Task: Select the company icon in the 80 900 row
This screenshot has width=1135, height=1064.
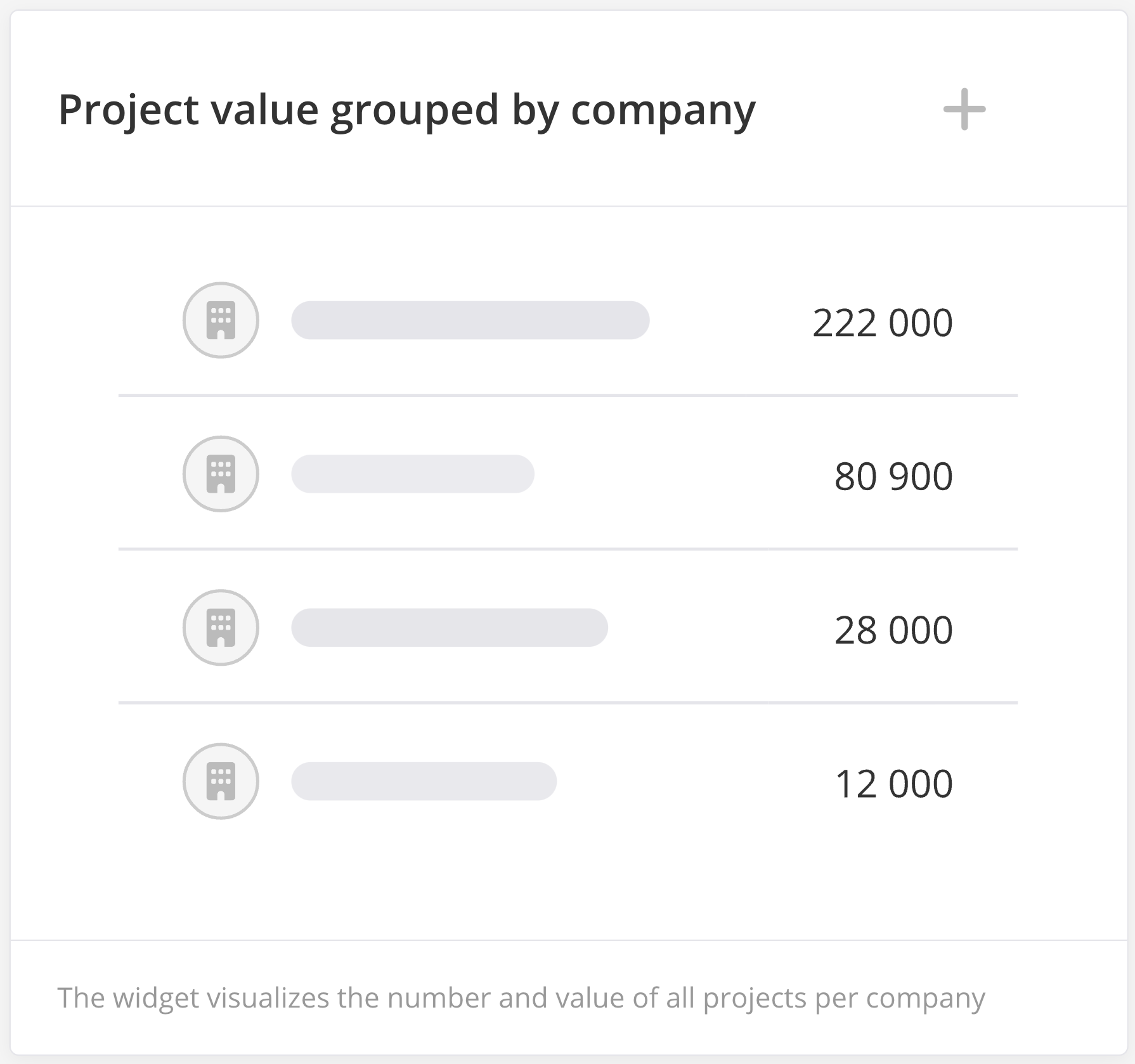Action: coord(221,474)
